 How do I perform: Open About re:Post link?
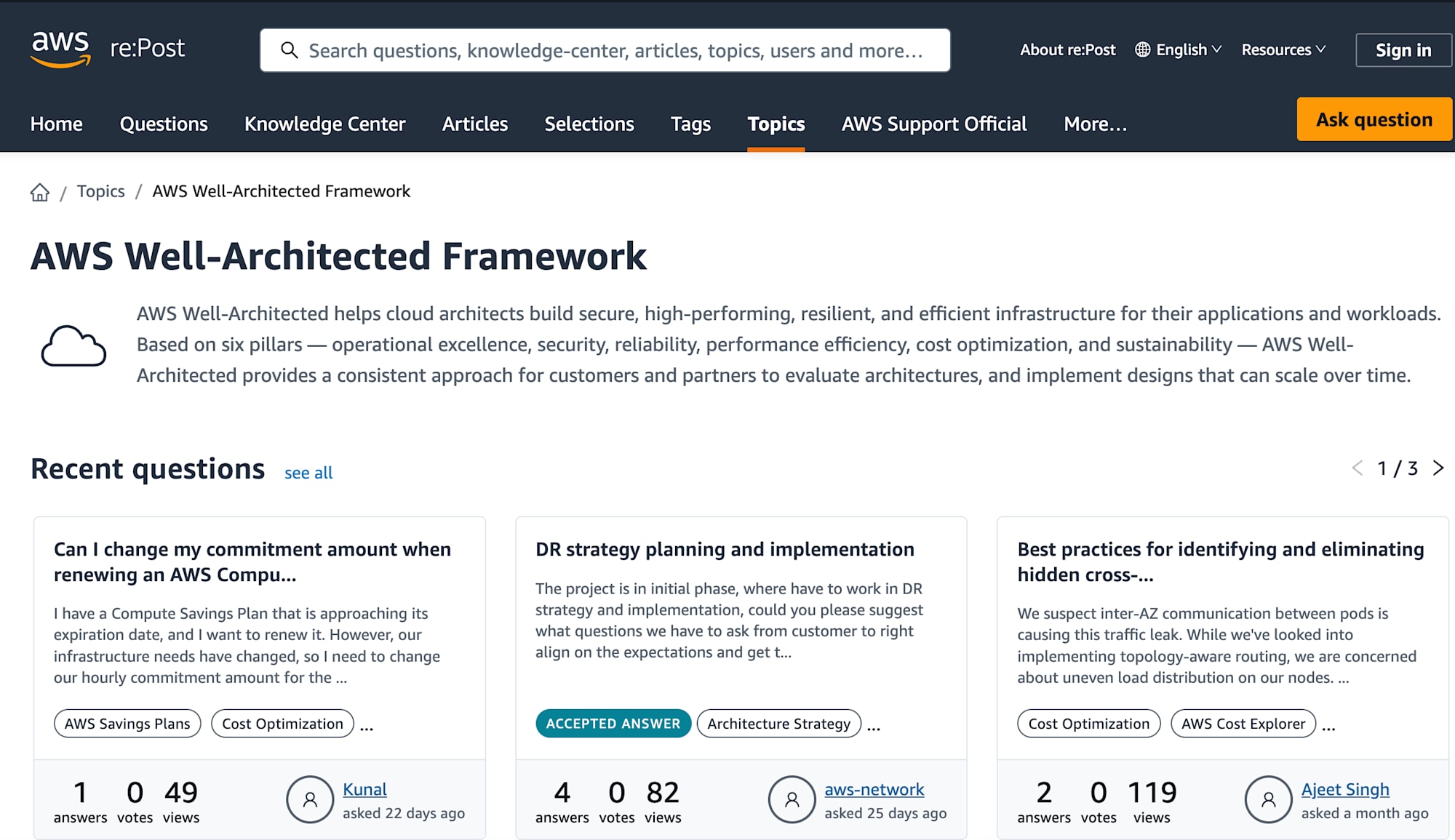(x=1067, y=49)
